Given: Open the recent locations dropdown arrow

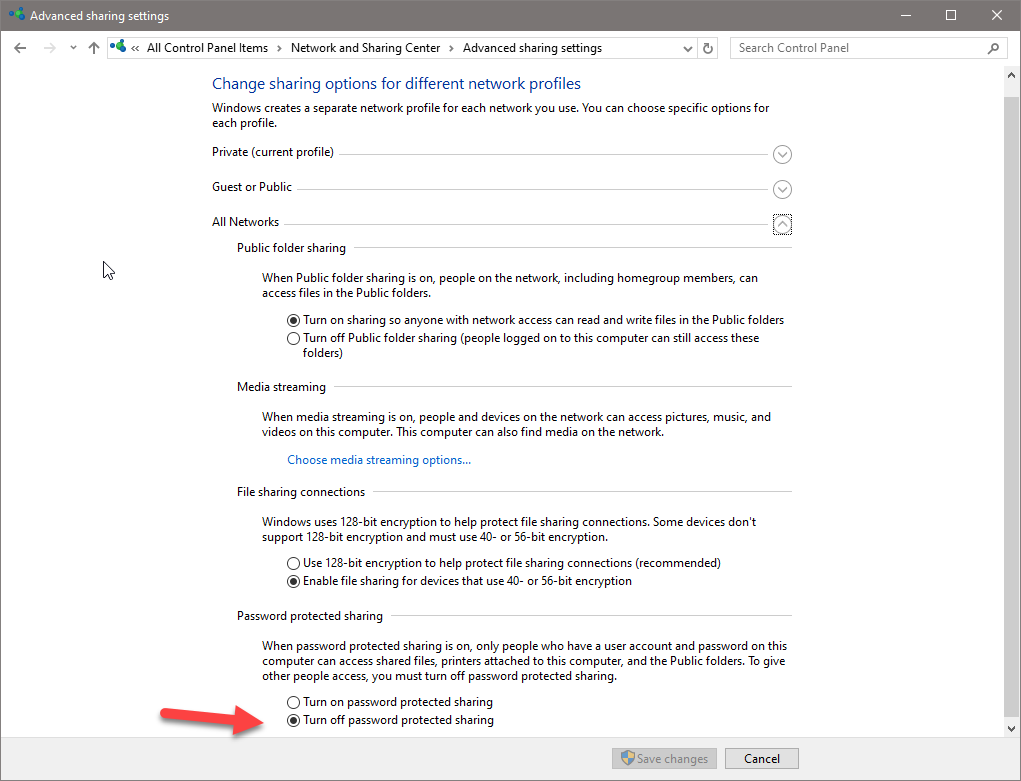Looking at the screenshot, I should tap(73, 48).
